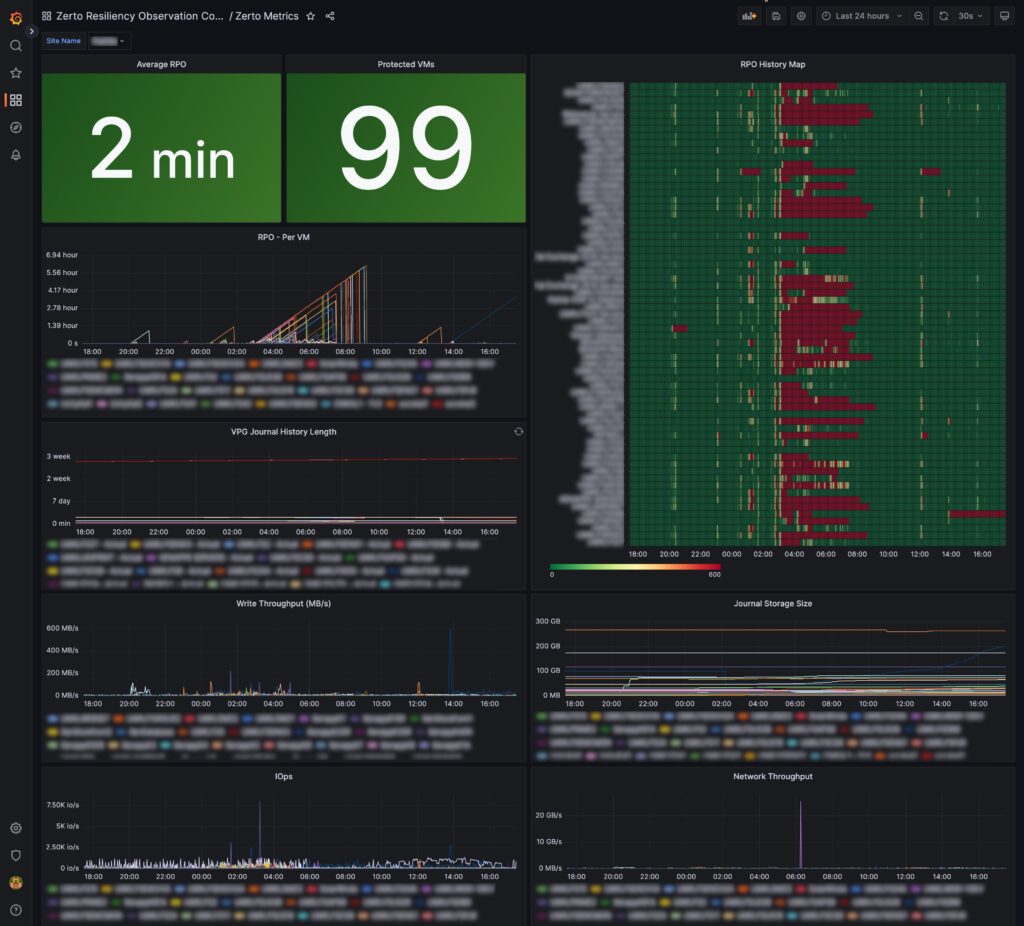The width and height of the screenshot is (1024, 926).
Task: Open the VPG Journal History Length panel menu
Action: tap(283, 432)
